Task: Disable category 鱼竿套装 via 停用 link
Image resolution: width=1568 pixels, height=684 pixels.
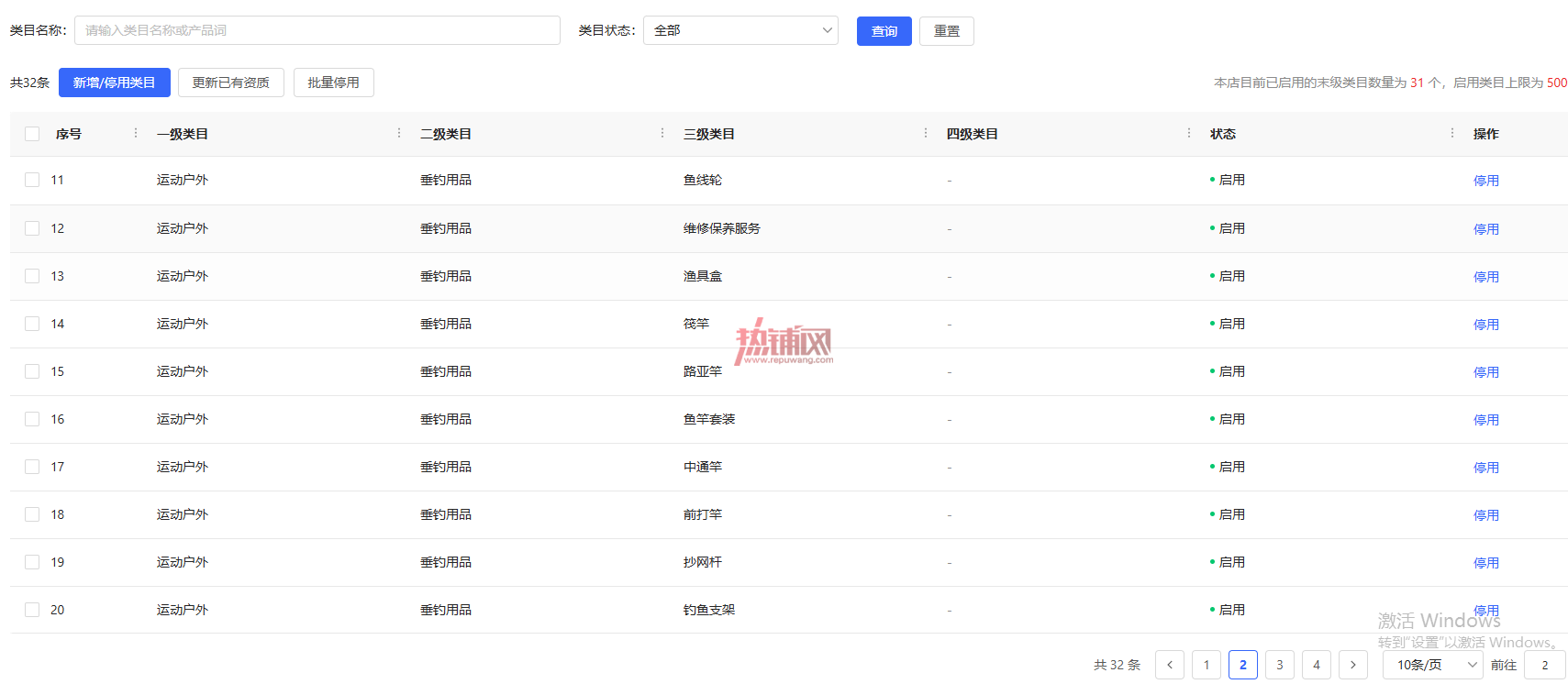Action: 1486,420
